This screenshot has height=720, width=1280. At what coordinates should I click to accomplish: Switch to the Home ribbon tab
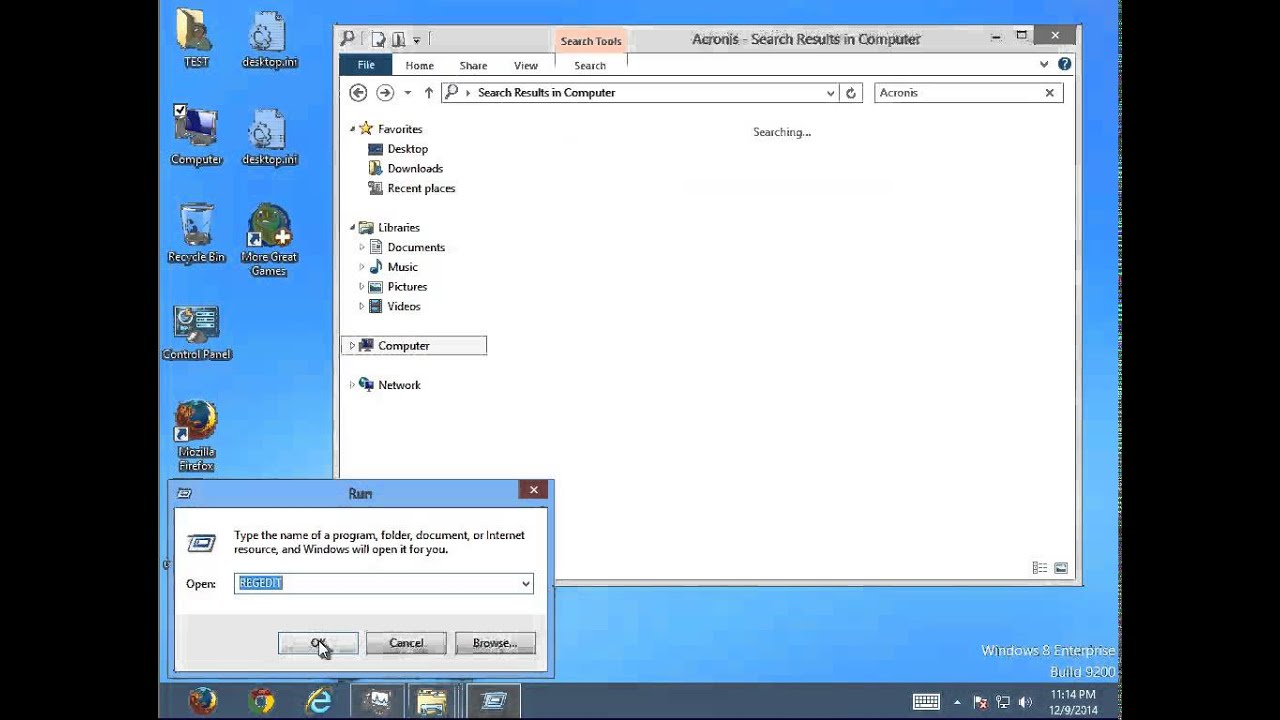coord(419,65)
